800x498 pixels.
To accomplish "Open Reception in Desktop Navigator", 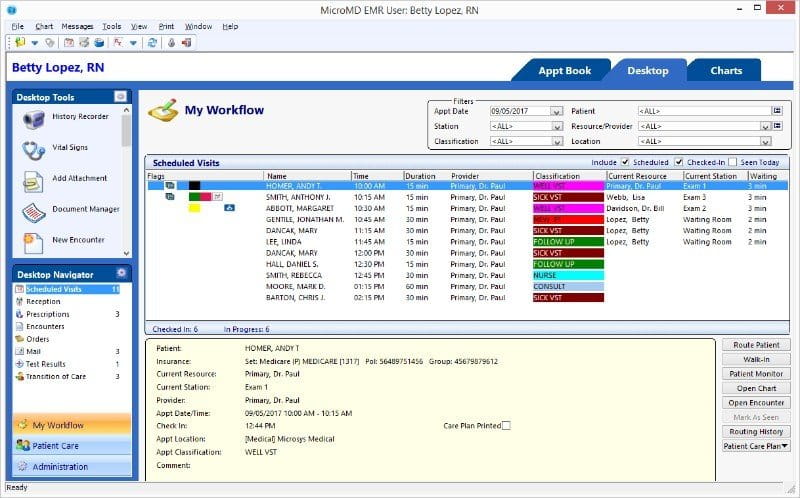I will (43, 302).
